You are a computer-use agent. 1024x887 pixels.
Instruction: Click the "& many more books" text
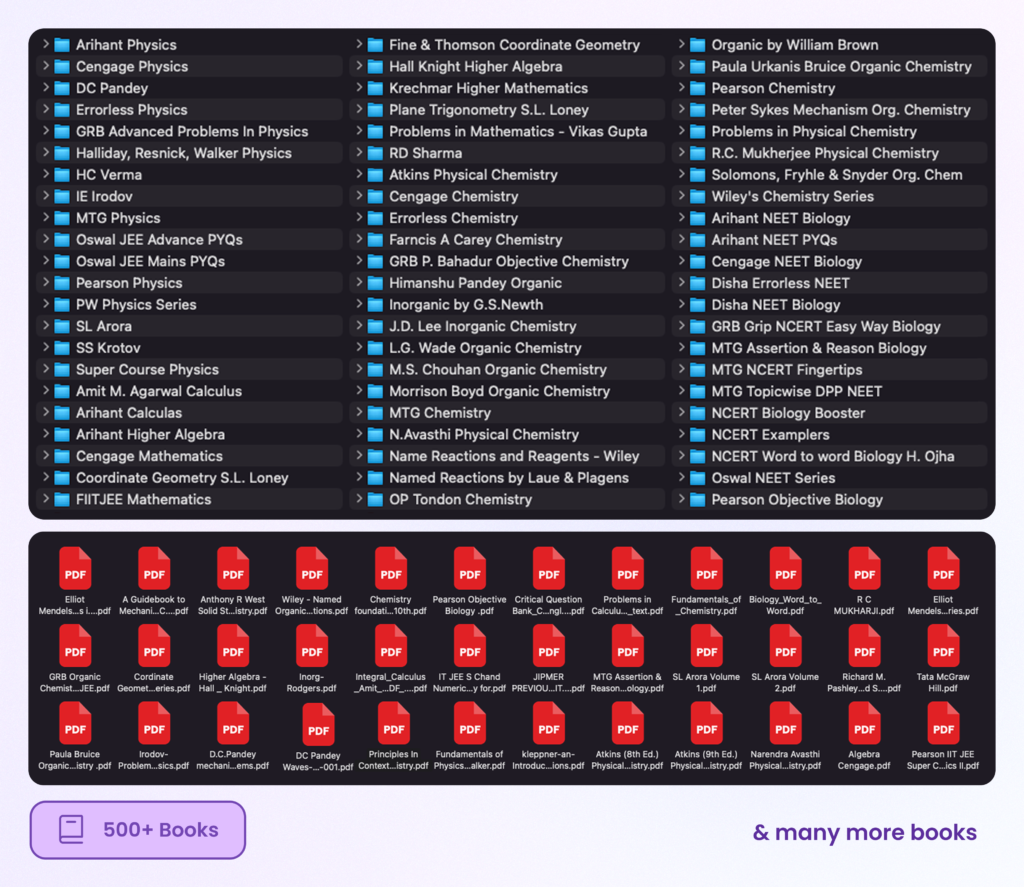[864, 832]
